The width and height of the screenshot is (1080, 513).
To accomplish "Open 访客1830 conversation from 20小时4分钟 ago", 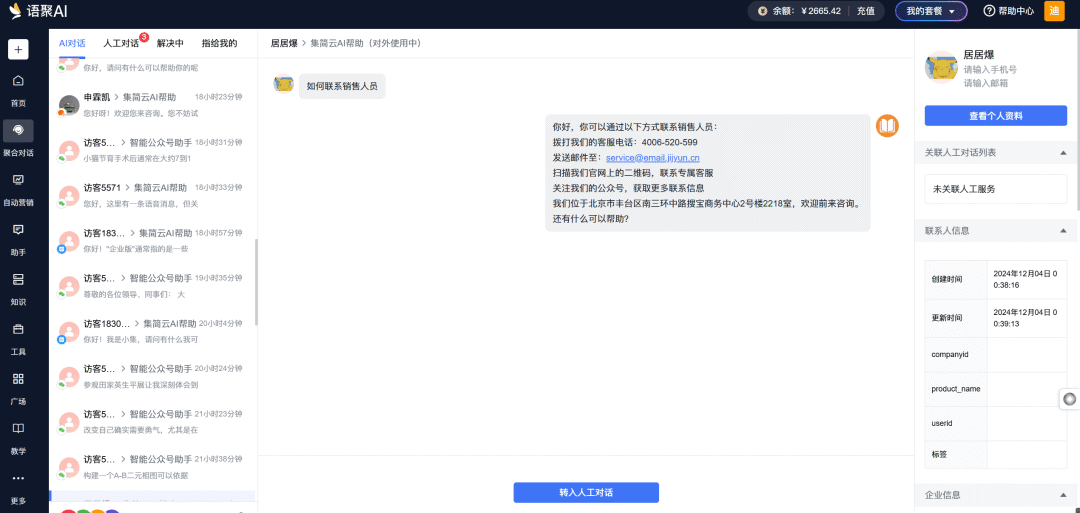I will point(152,331).
